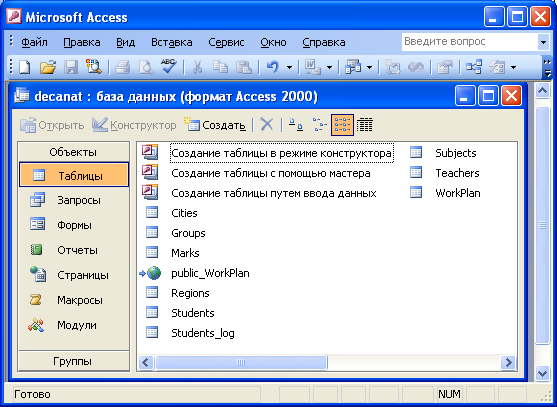Click the Введите вопрос input field

click(470, 42)
